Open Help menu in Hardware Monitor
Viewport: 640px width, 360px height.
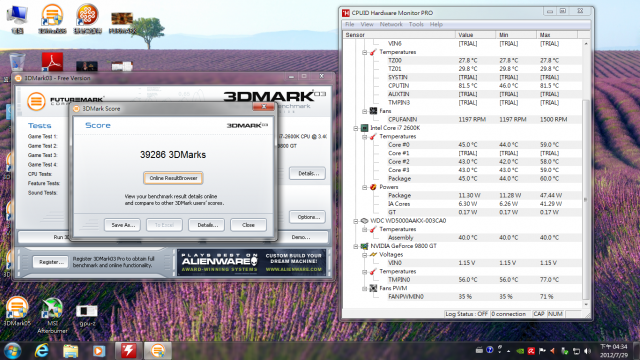[436, 24]
